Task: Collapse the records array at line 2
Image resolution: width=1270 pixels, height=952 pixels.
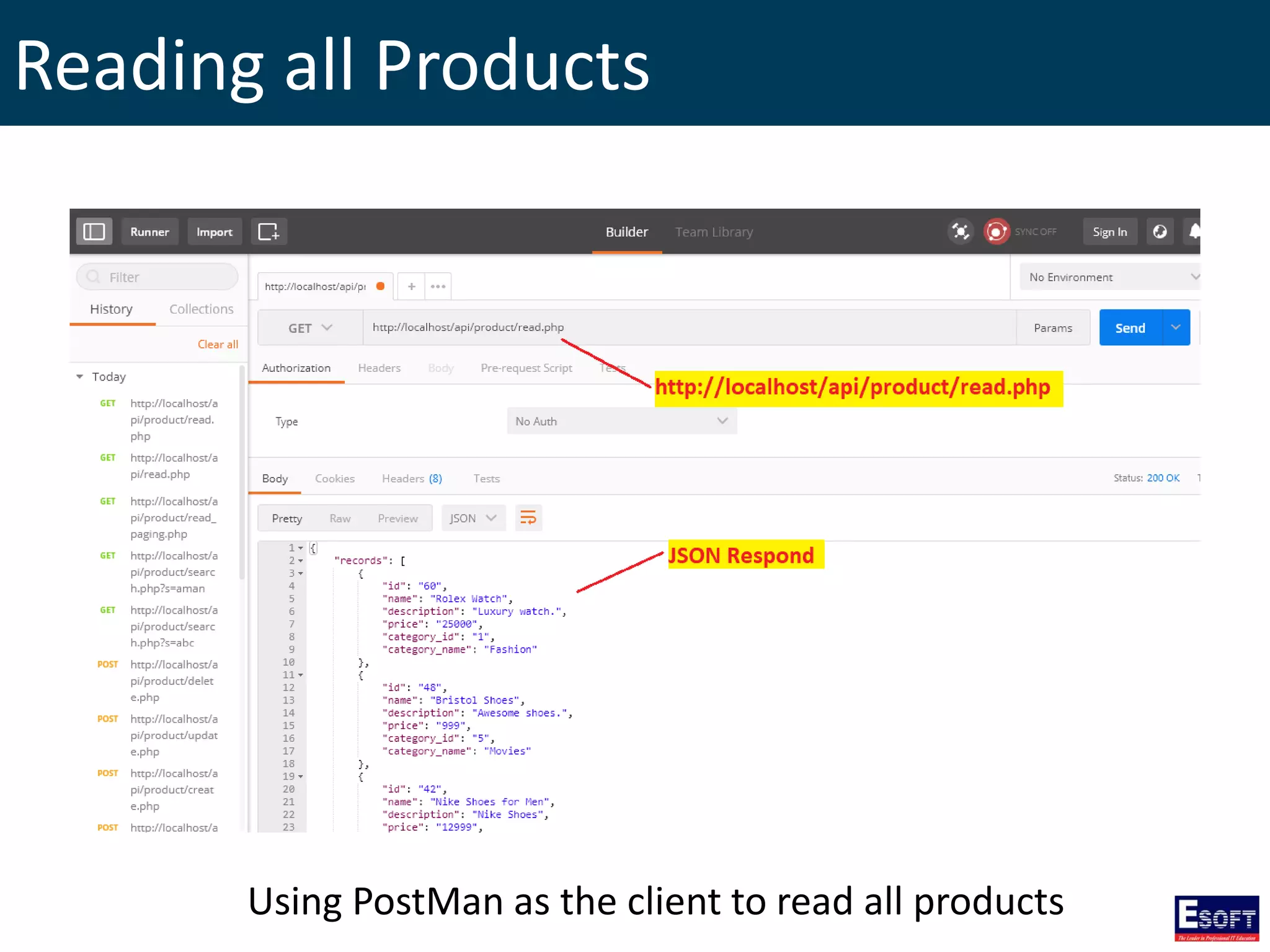Action: coord(301,561)
